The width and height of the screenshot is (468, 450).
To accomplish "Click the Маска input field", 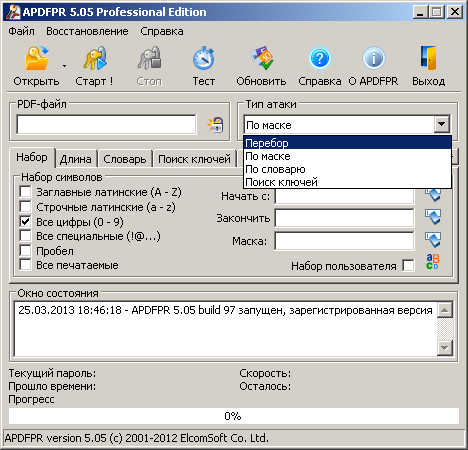I will pos(344,241).
